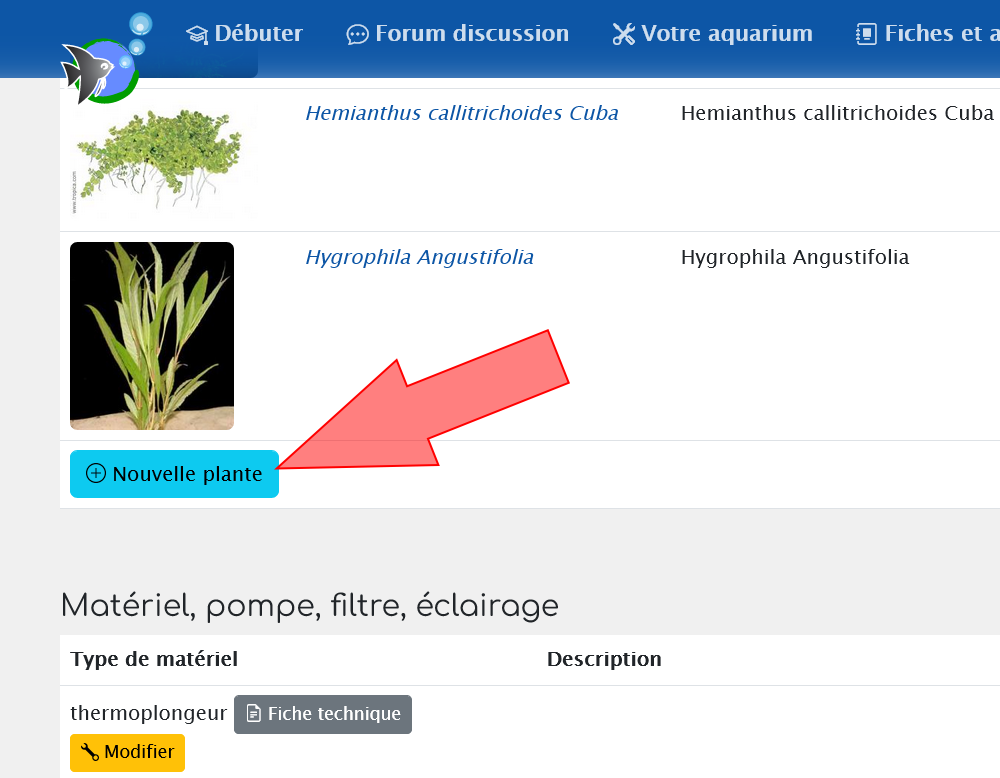This screenshot has height=778, width=1000.
Task: Open the Fiches menu item
Action: (x=927, y=34)
